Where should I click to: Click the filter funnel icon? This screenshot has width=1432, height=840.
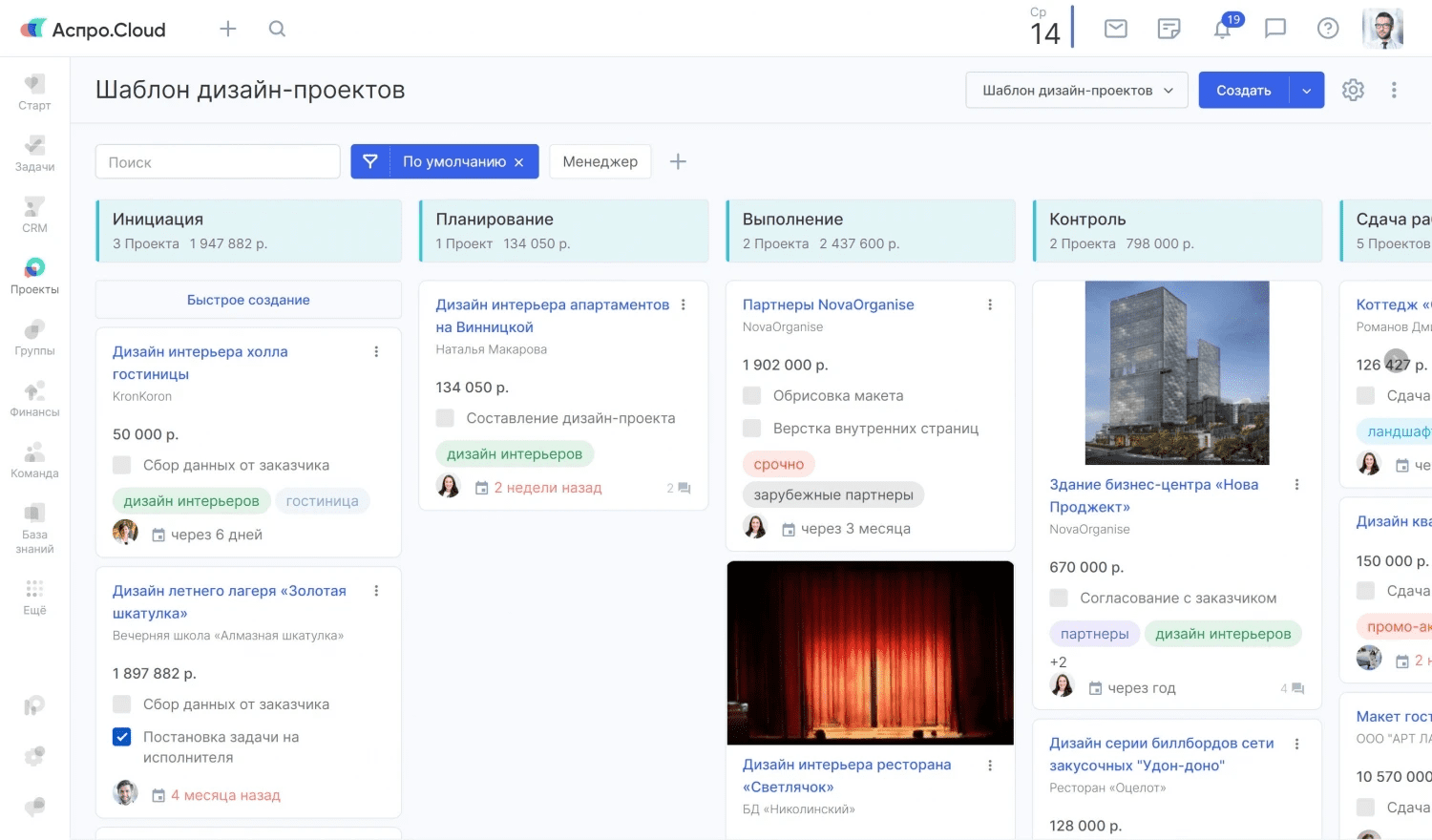370,161
